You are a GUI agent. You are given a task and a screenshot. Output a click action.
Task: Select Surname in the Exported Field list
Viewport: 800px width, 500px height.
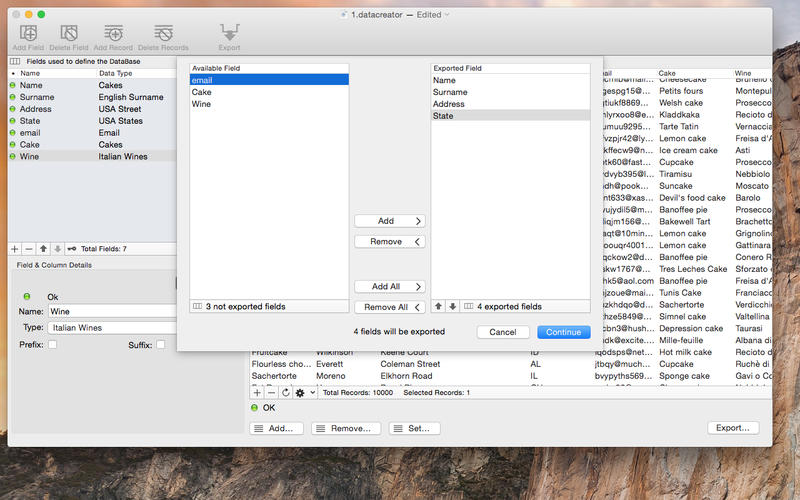pos(510,92)
